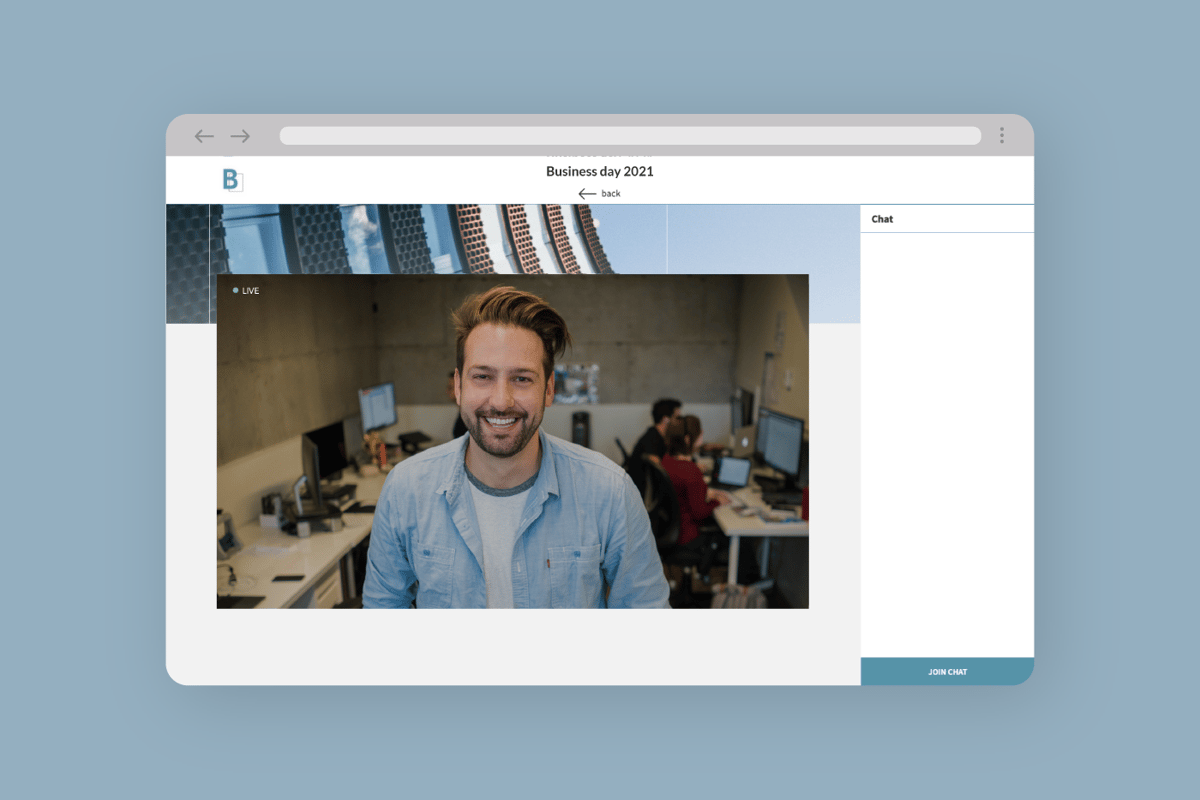Click the live video stream
The image size is (1200, 800).
click(513, 441)
